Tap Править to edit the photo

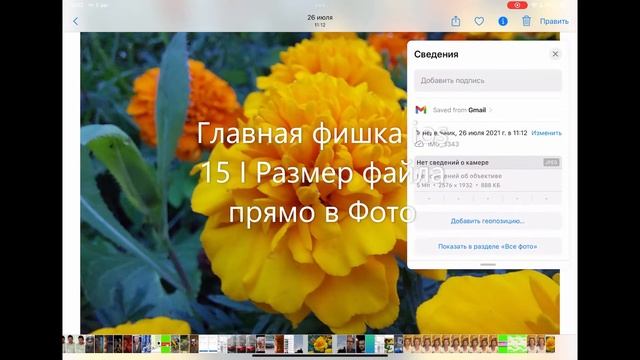tap(554, 21)
